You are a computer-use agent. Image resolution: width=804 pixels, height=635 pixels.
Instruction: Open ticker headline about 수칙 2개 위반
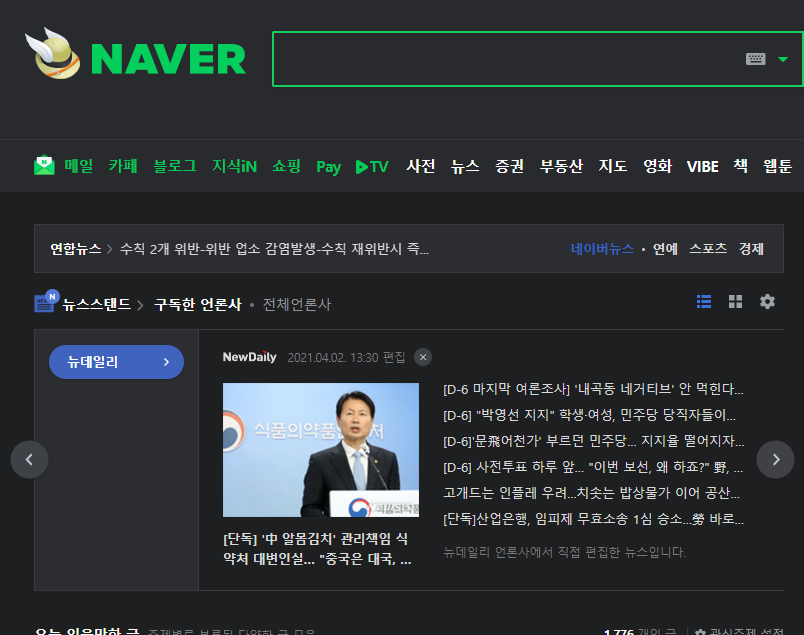(274, 249)
